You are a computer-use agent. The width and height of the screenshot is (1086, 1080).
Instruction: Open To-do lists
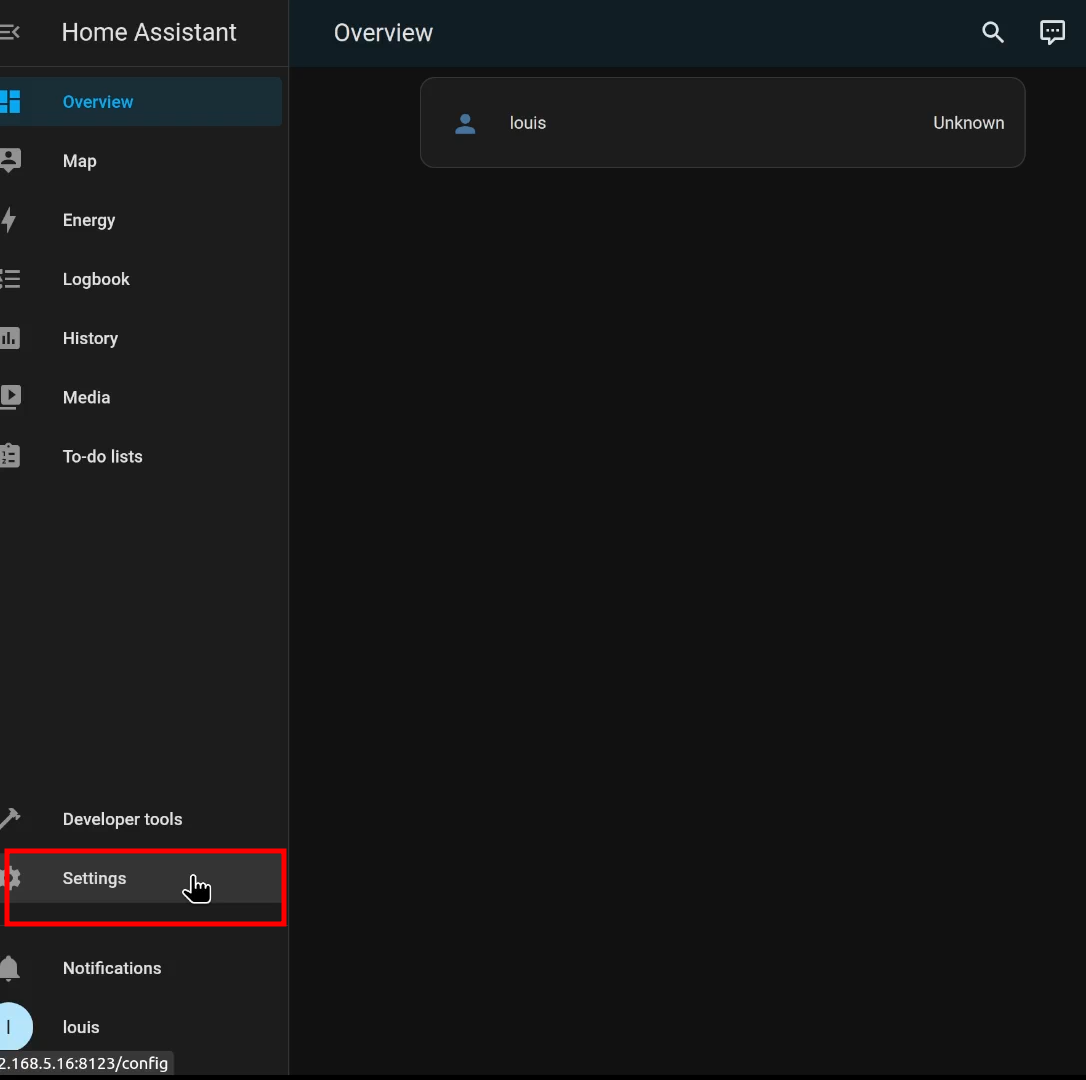pos(141,456)
